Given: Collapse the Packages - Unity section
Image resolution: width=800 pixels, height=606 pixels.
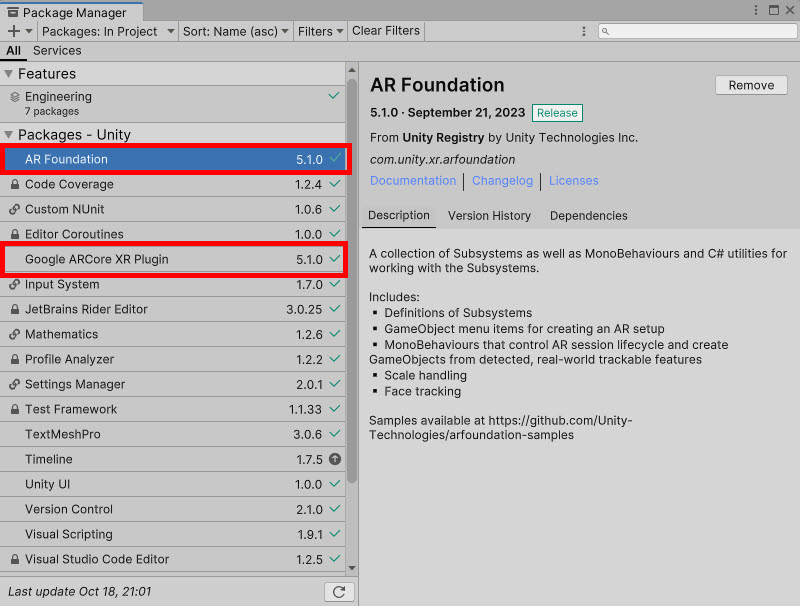Looking at the screenshot, I should (x=9, y=135).
